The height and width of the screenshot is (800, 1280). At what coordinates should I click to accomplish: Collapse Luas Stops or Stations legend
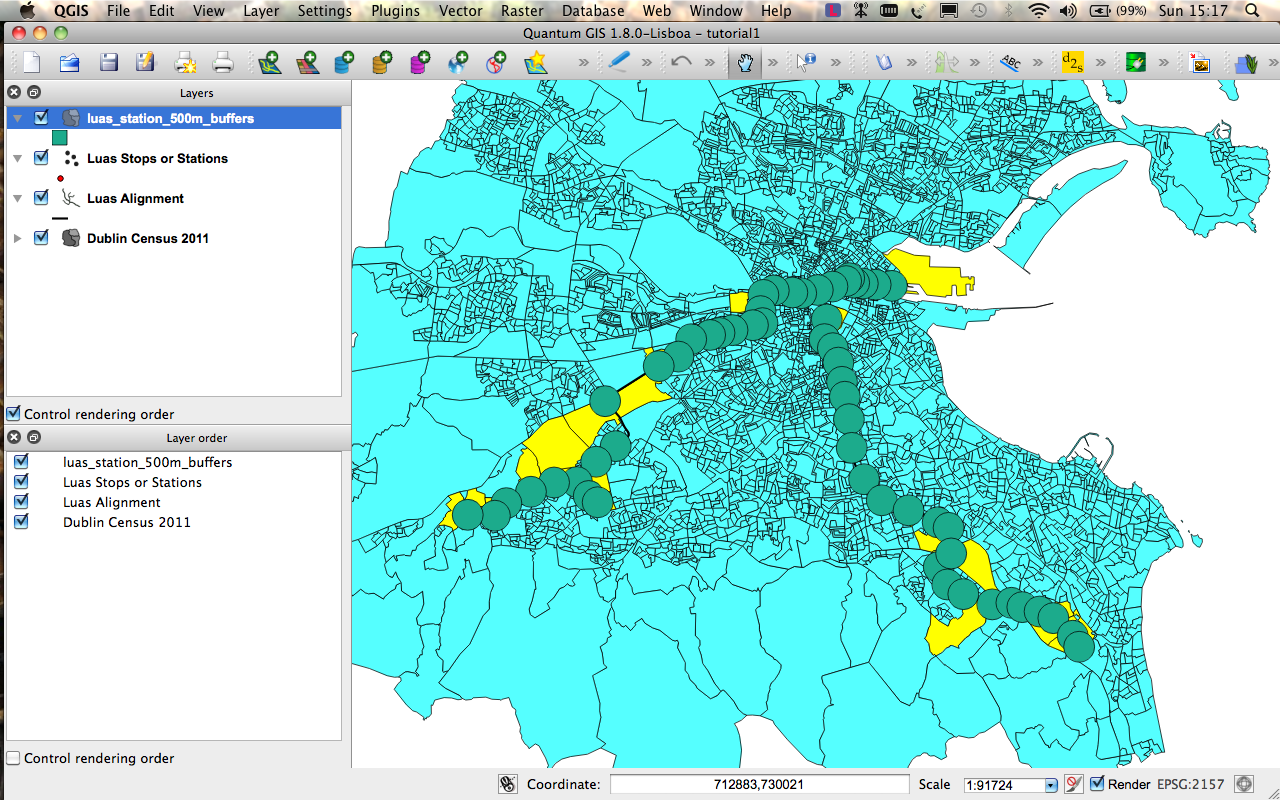(x=18, y=158)
